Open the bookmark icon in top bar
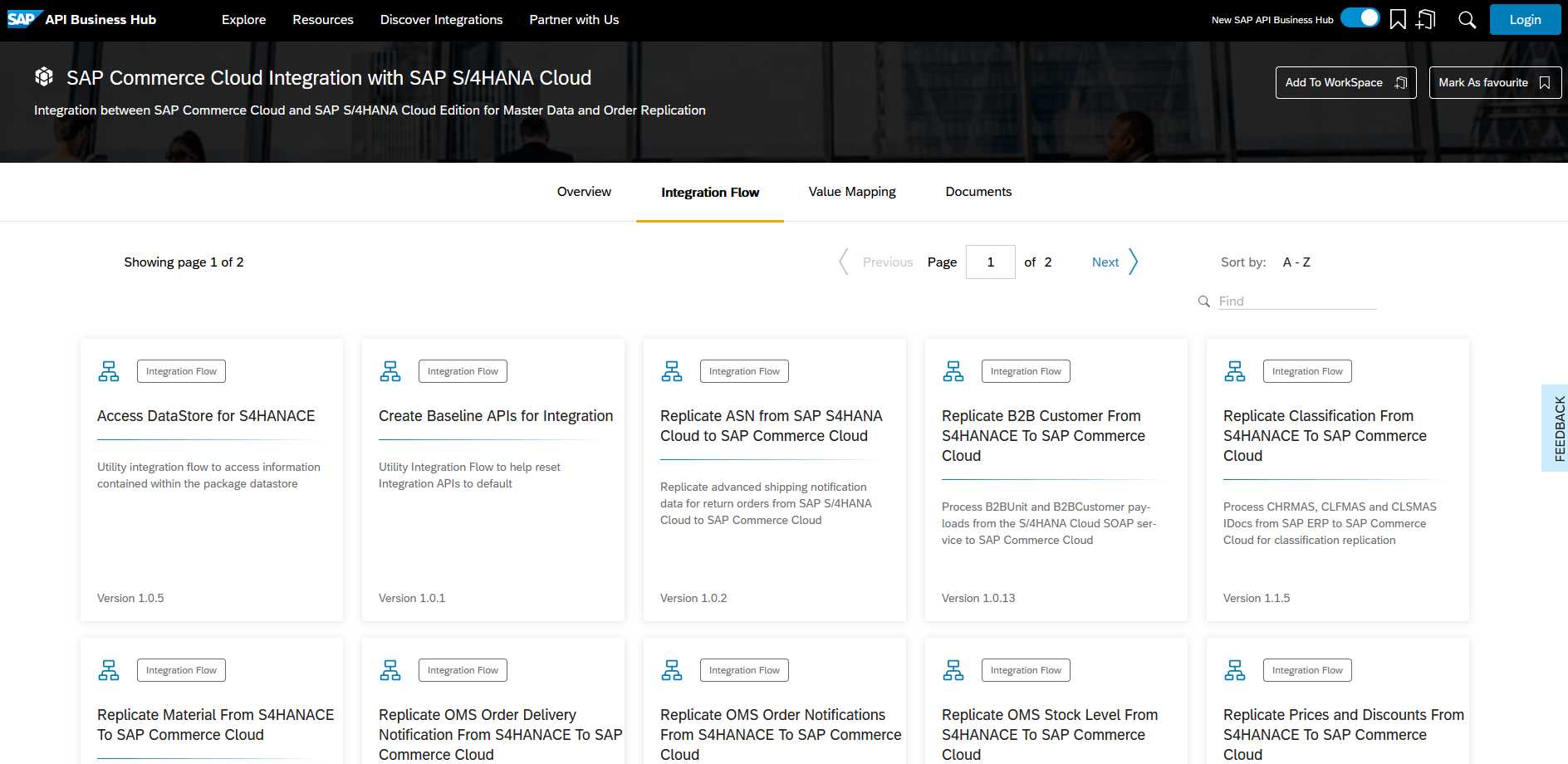 (x=1398, y=19)
